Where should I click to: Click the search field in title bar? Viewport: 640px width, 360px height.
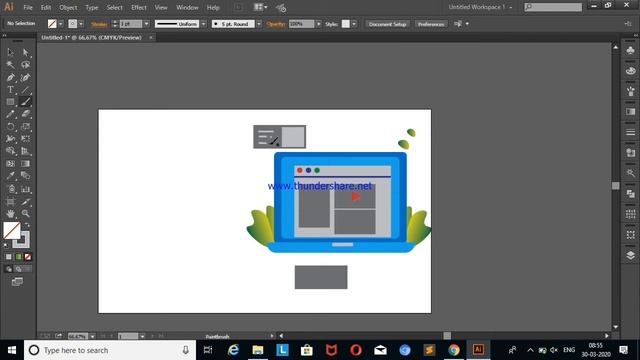coord(553,7)
